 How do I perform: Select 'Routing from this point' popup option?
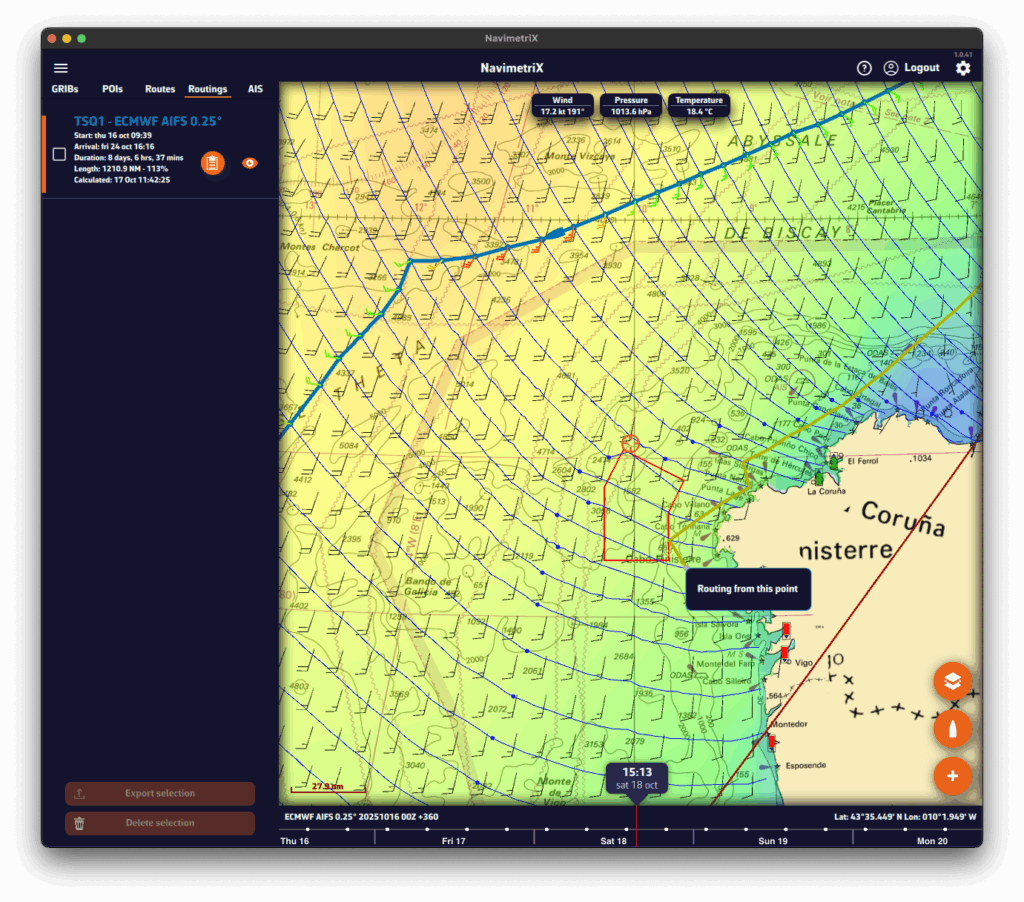(x=747, y=589)
